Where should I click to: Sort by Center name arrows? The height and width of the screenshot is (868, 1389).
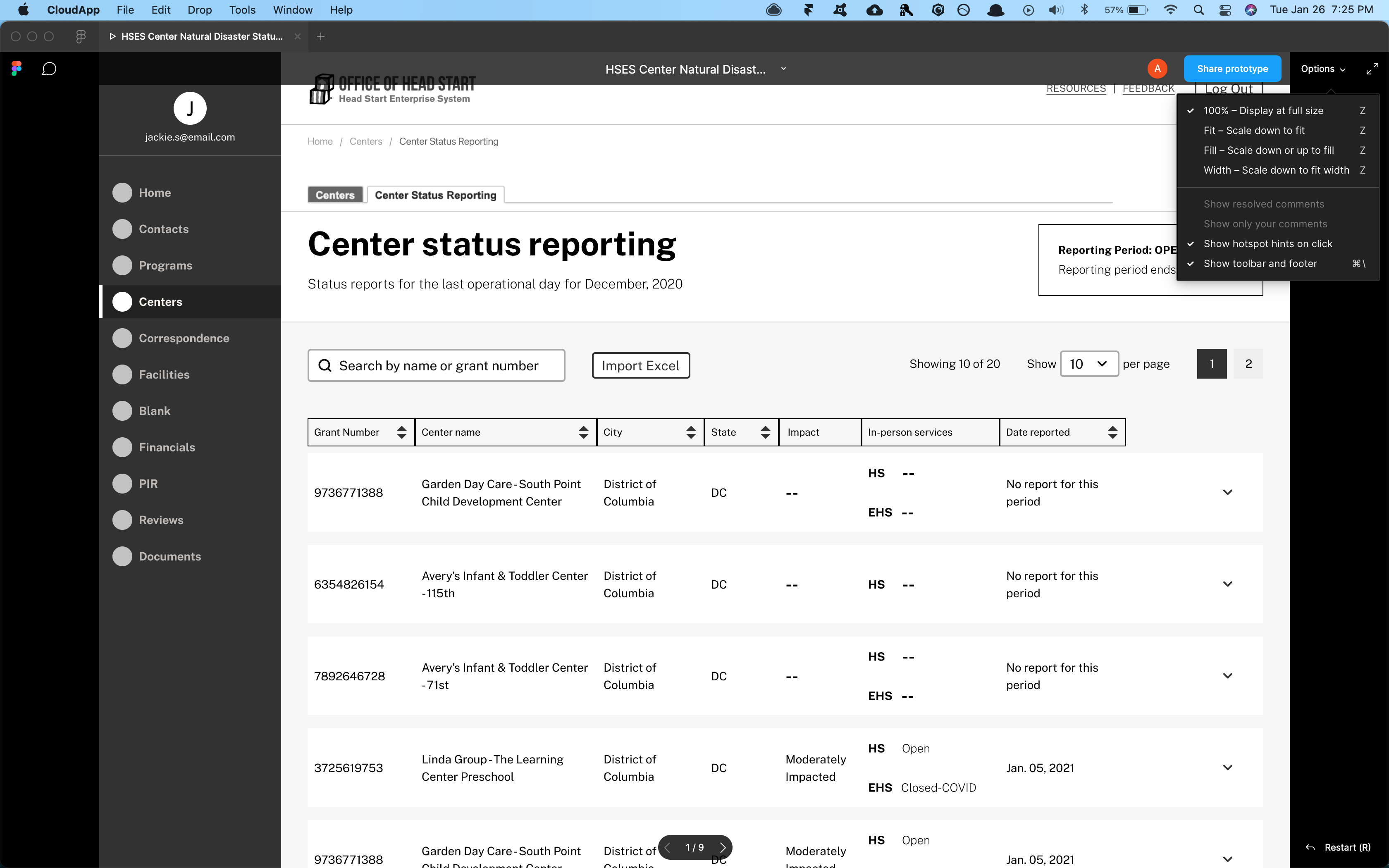[x=583, y=432]
